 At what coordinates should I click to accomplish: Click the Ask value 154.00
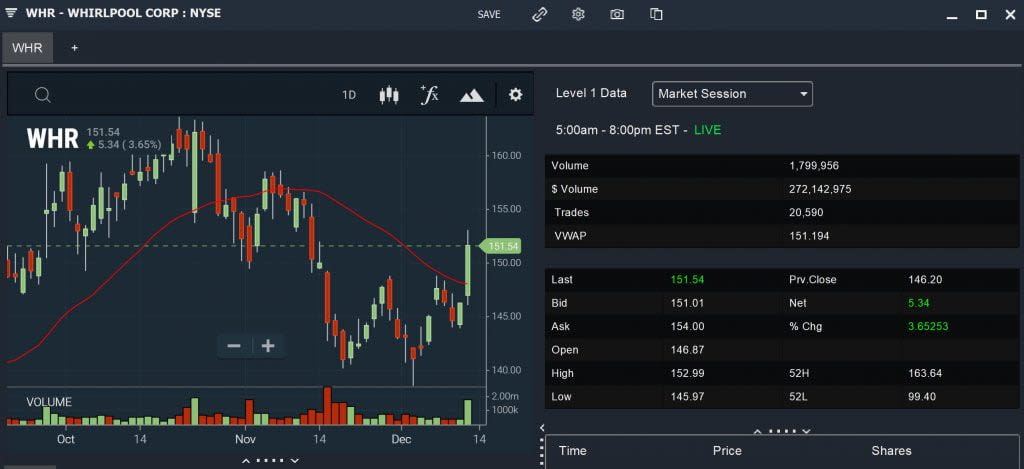point(687,327)
